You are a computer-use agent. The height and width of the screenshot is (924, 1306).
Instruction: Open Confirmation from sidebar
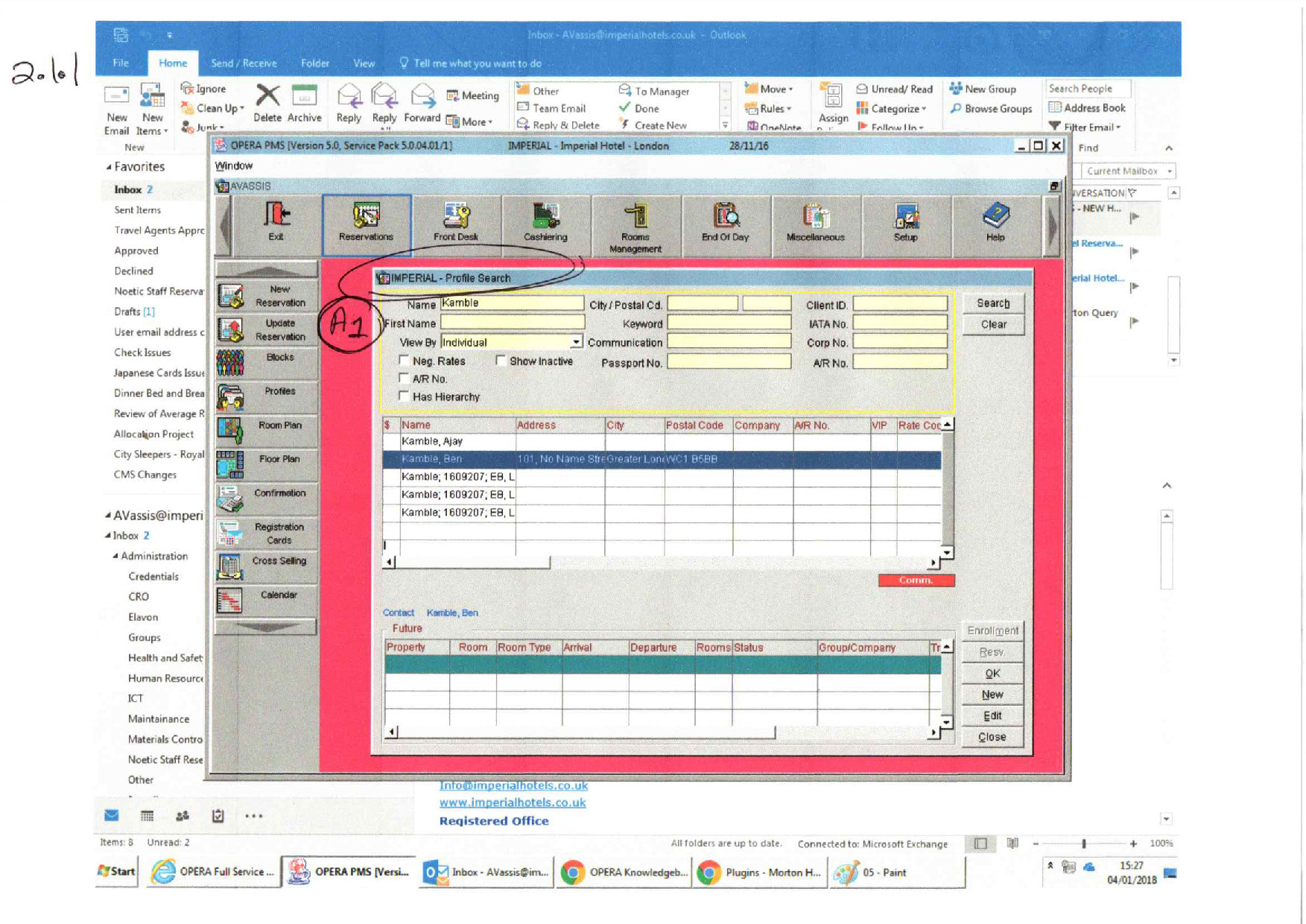267,499
